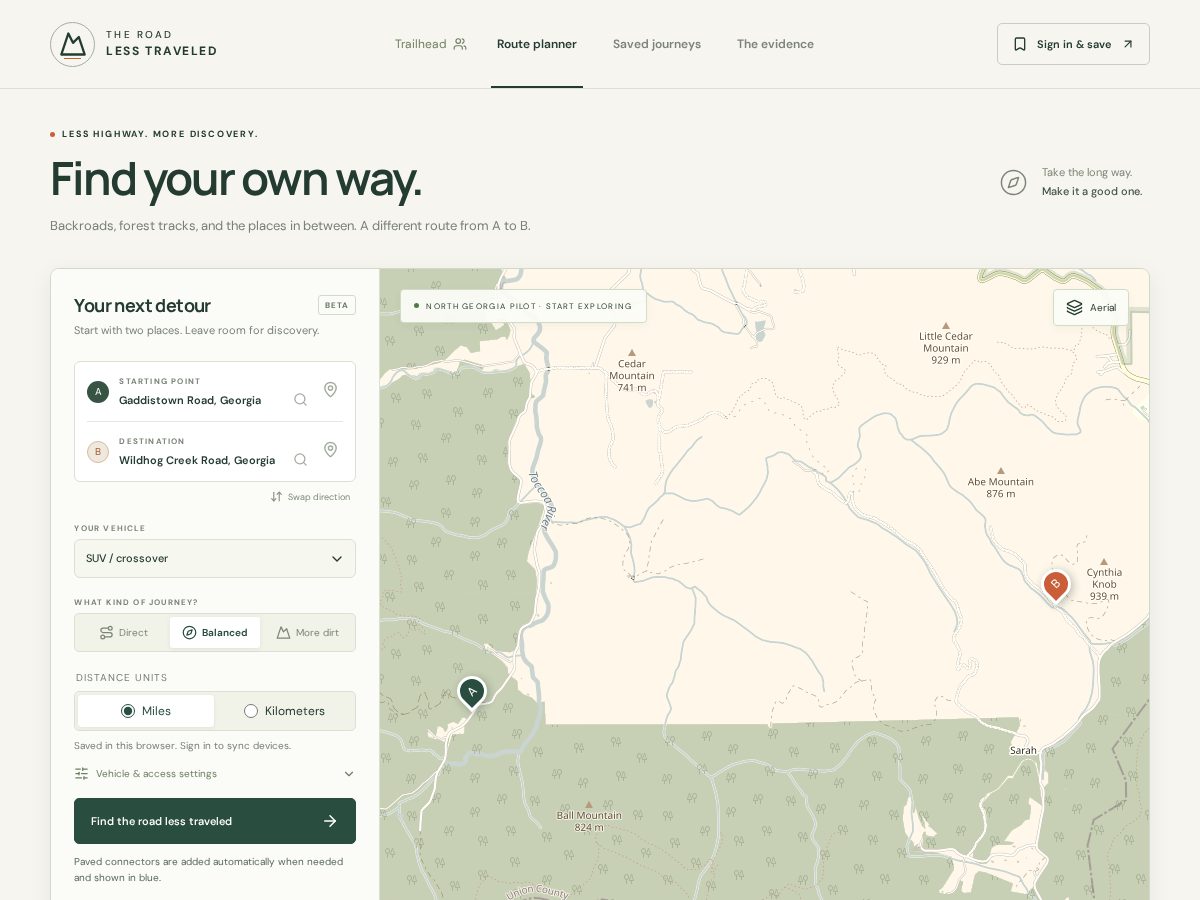1200x900 pixels.
Task: Click the bookmark icon in Sign in button
Action: tap(1020, 44)
